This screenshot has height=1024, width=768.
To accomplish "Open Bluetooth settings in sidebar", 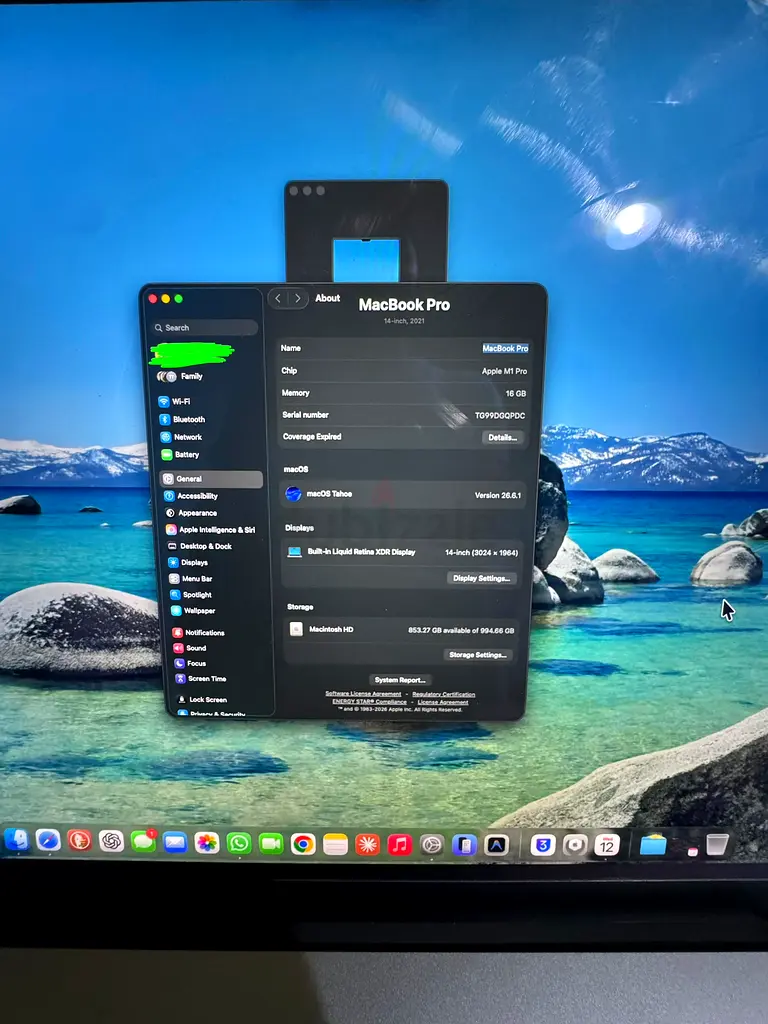I will pos(183,419).
